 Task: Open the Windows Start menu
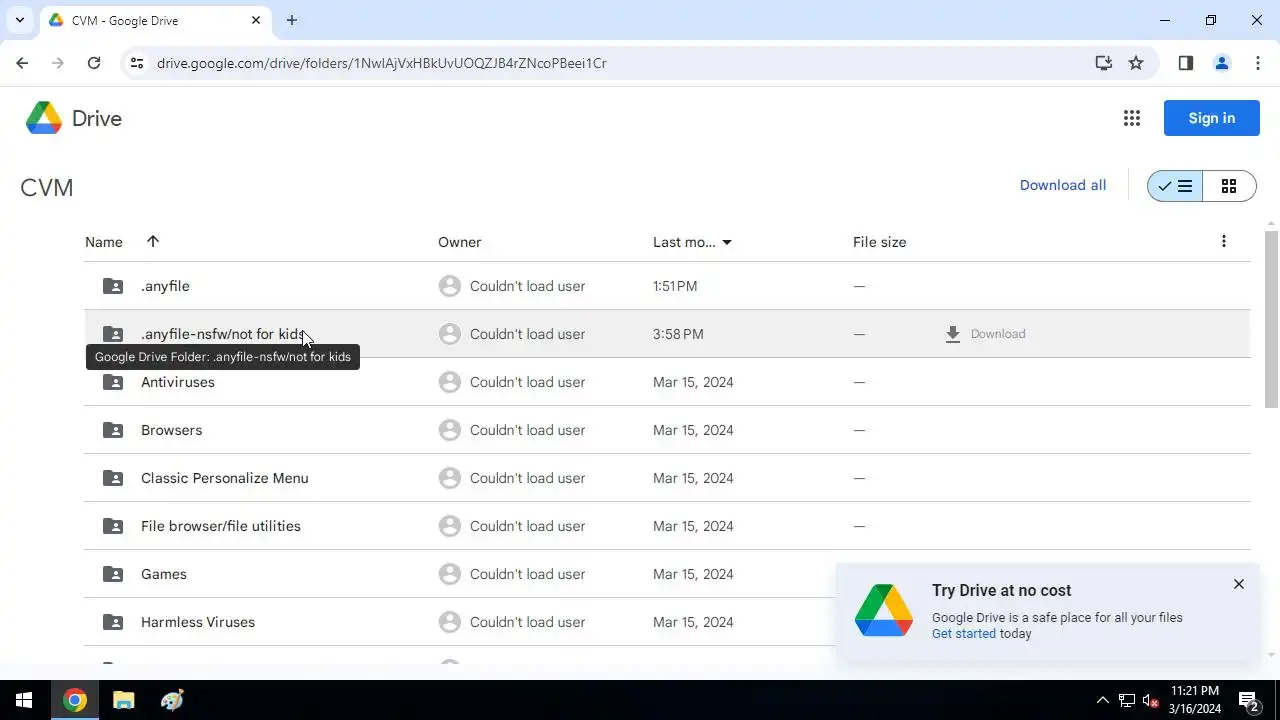tap(24, 700)
